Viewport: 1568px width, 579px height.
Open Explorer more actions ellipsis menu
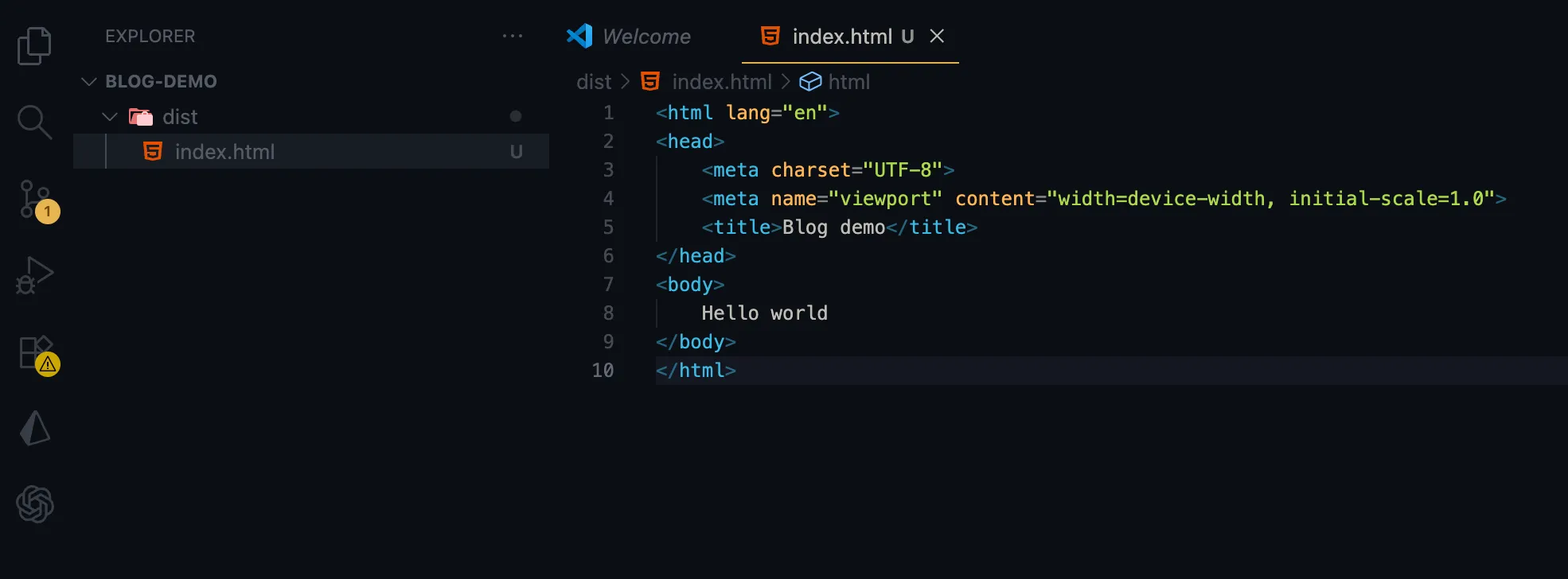pos(513,36)
